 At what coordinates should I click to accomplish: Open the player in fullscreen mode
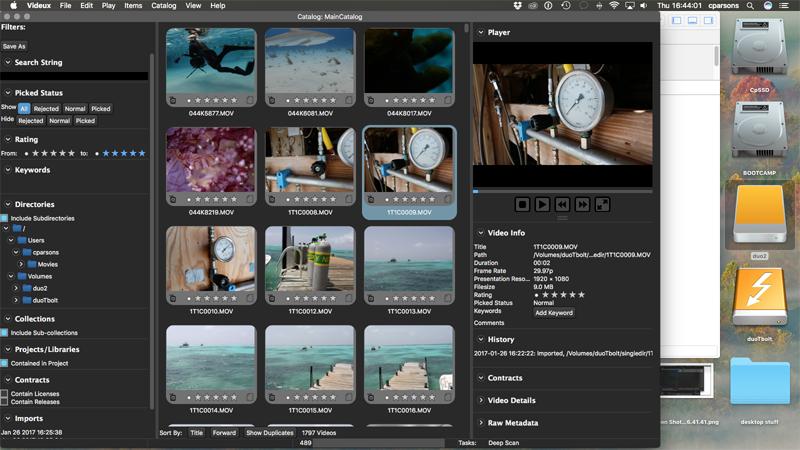pyautogui.click(x=602, y=204)
